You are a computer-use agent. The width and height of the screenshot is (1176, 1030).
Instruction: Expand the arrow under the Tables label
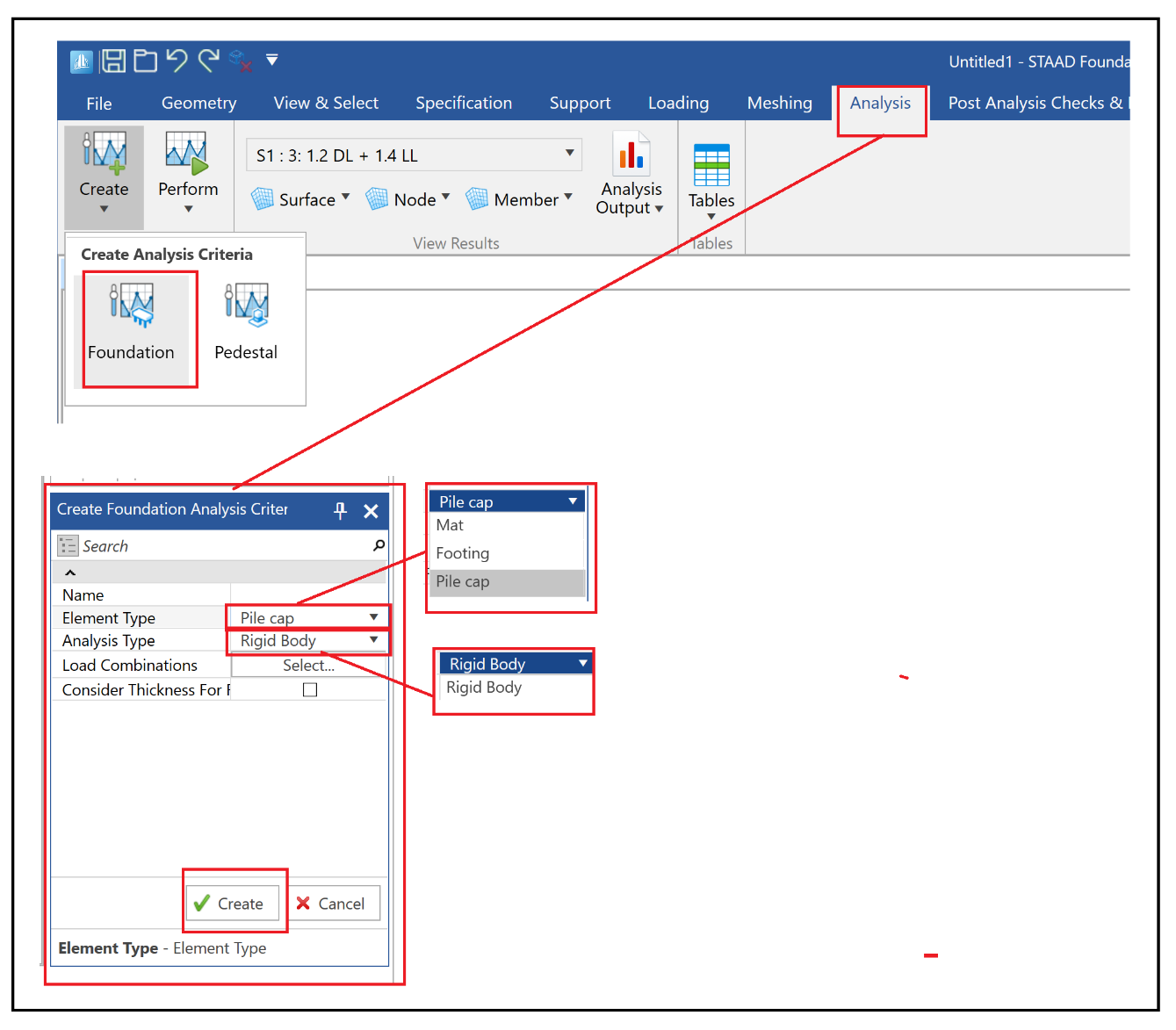click(711, 218)
